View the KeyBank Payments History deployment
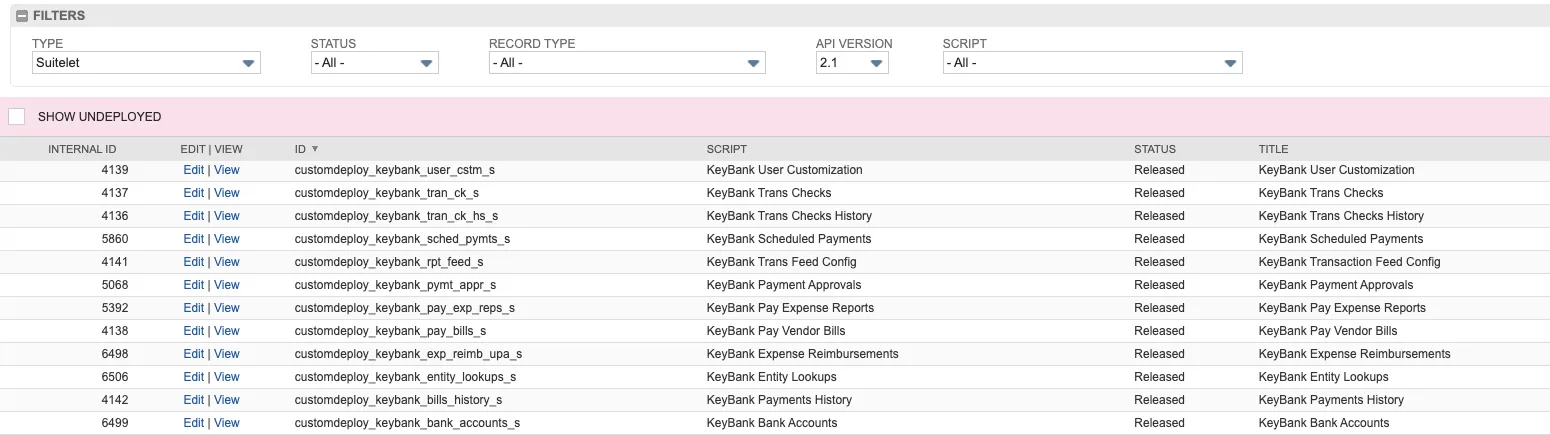The height and width of the screenshot is (435, 1550). point(227,400)
